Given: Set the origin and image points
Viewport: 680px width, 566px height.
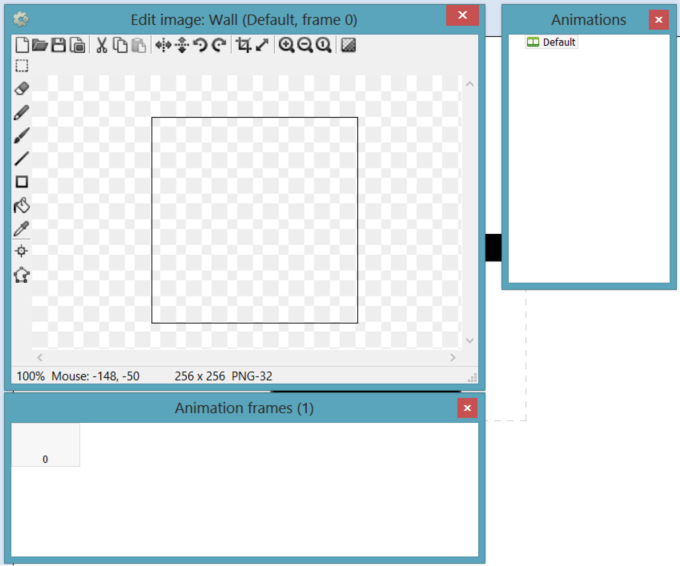Looking at the screenshot, I should click(22, 251).
